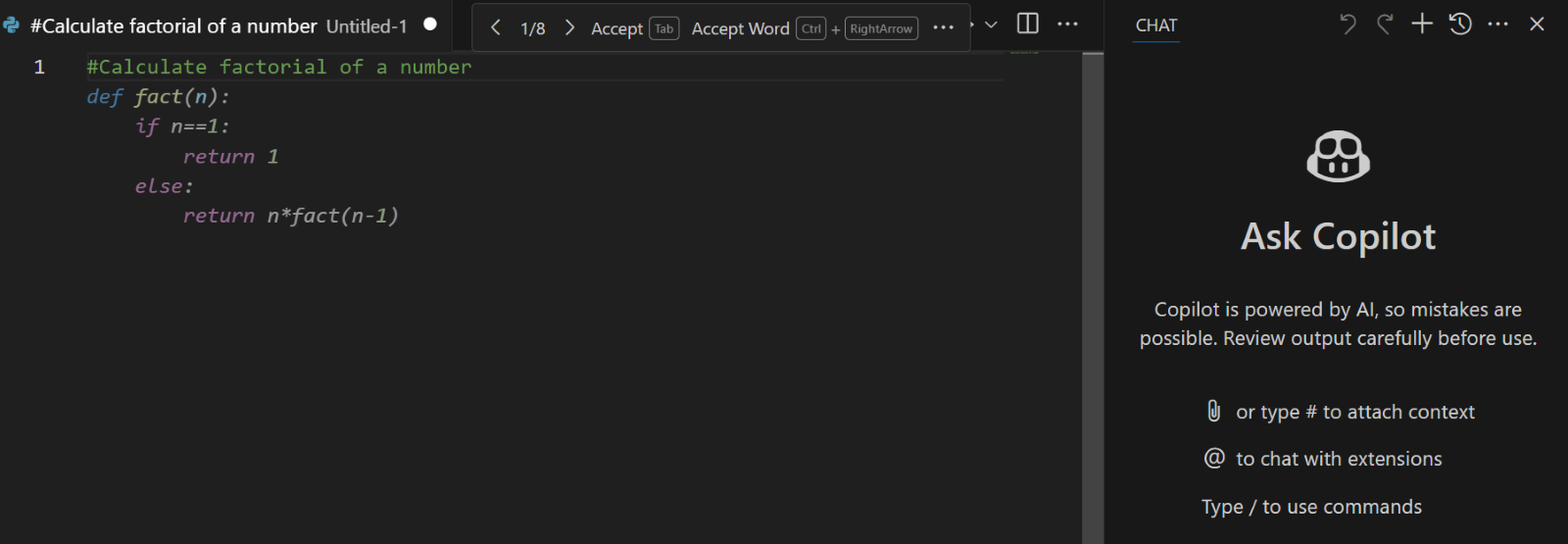The image size is (1568, 544).
Task: Accept the inline suggestion
Action: point(617,28)
